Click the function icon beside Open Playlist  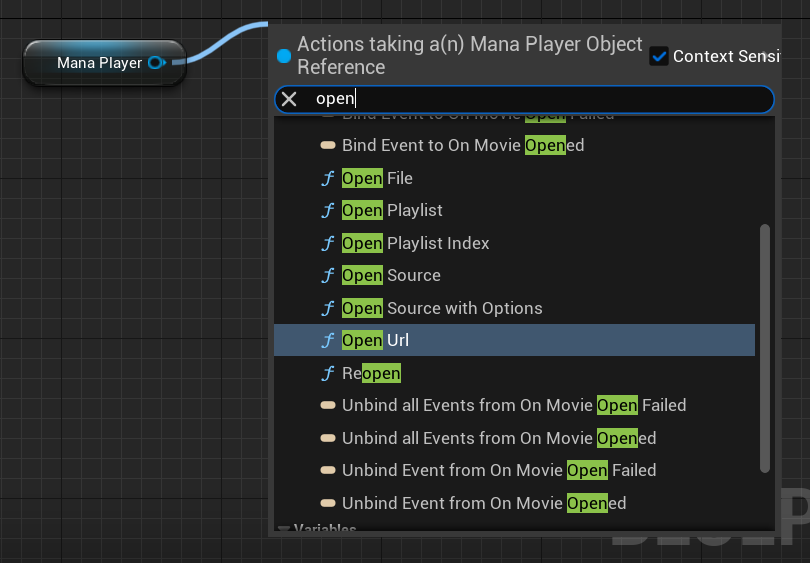tap(328, 211)
